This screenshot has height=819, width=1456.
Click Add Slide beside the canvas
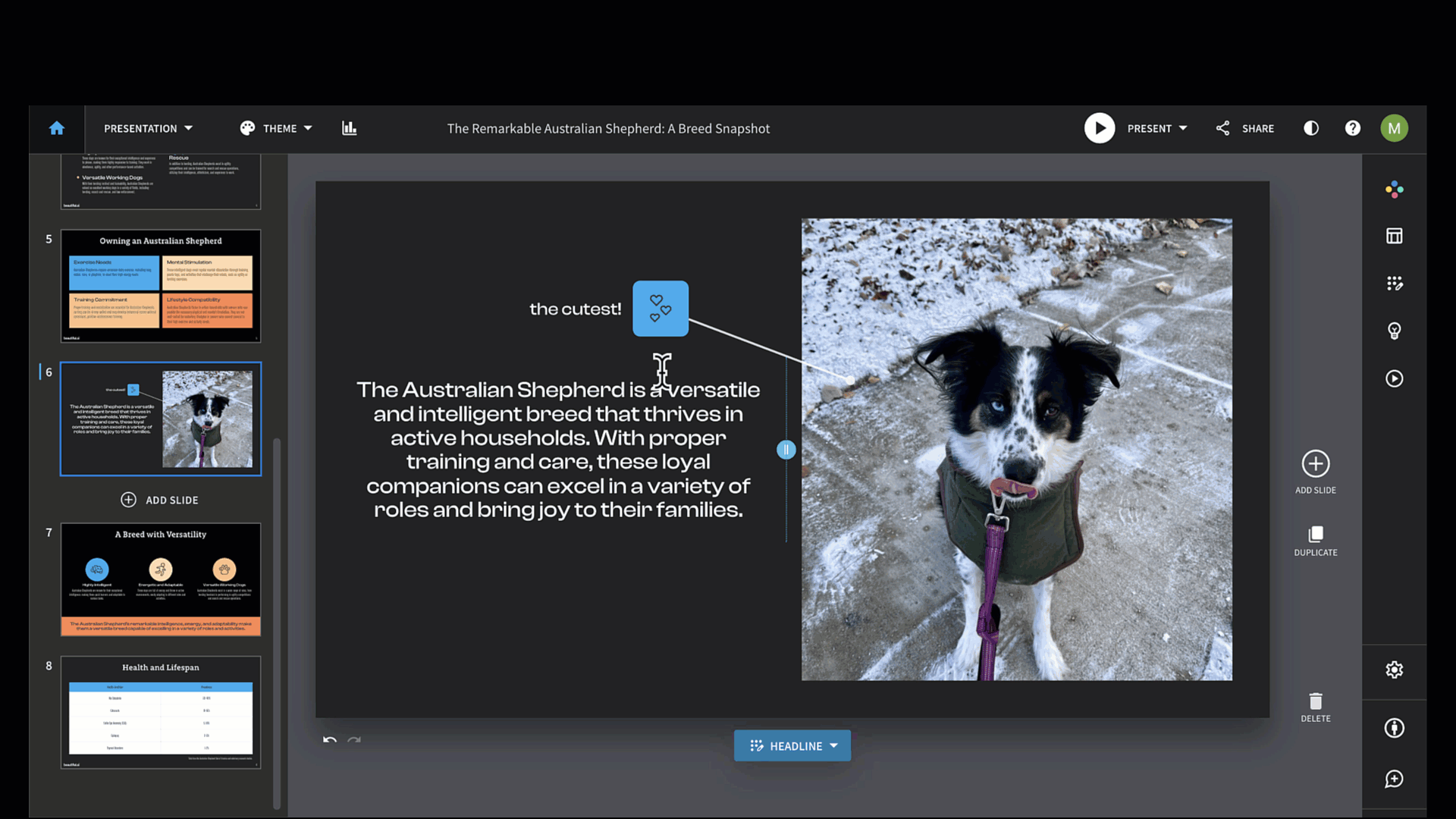coord(1316,472)
